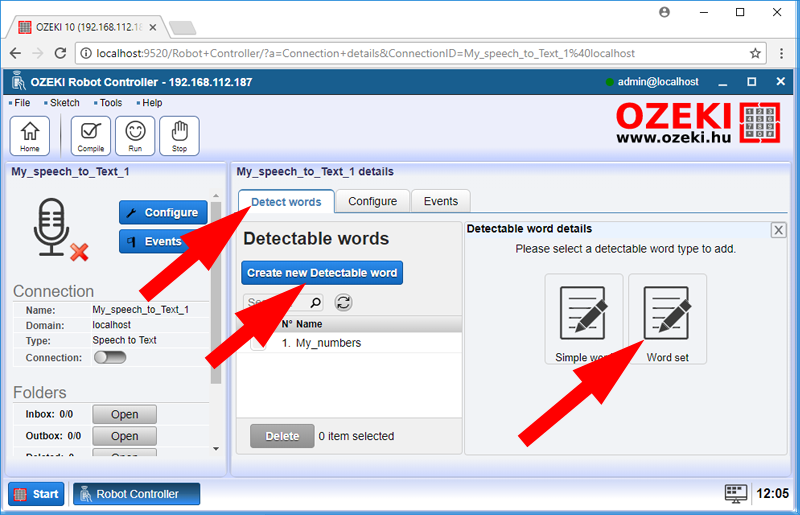Viewport: 800px width, 515px height.
Task: Bookmark this page with the star
Action: coord(755,53)
